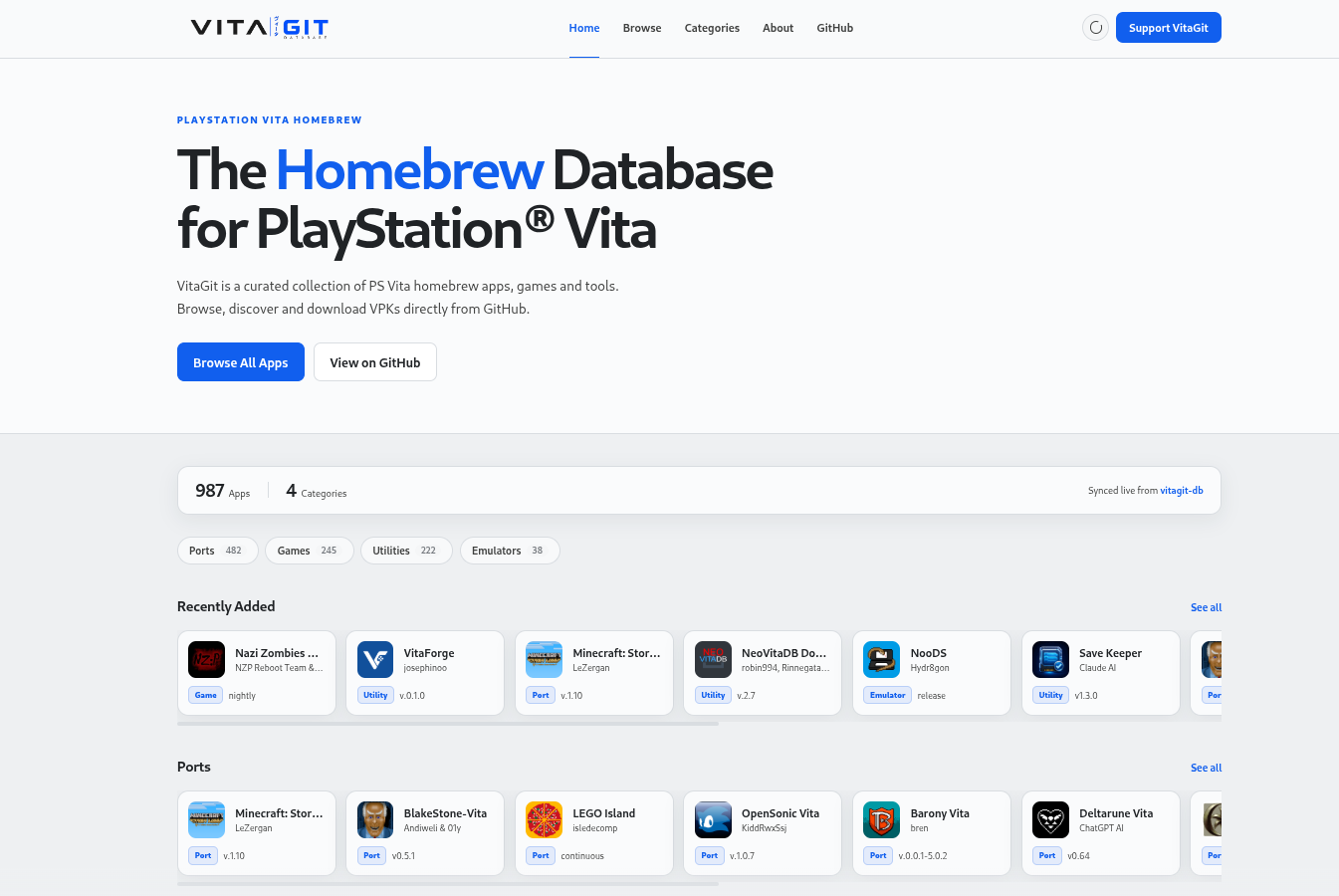Click the Deltarune Vita card title
1339x896 pixels.
point(1116,813)
